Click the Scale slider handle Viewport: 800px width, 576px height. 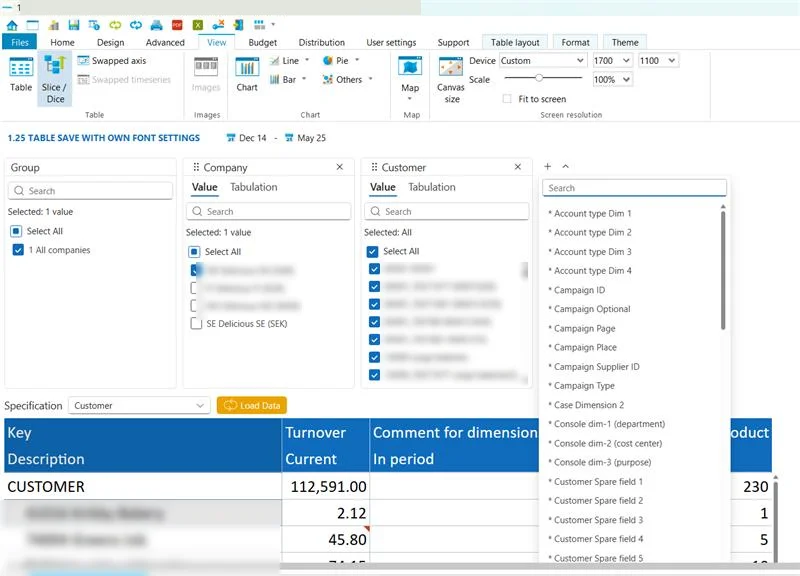point(539,78)
